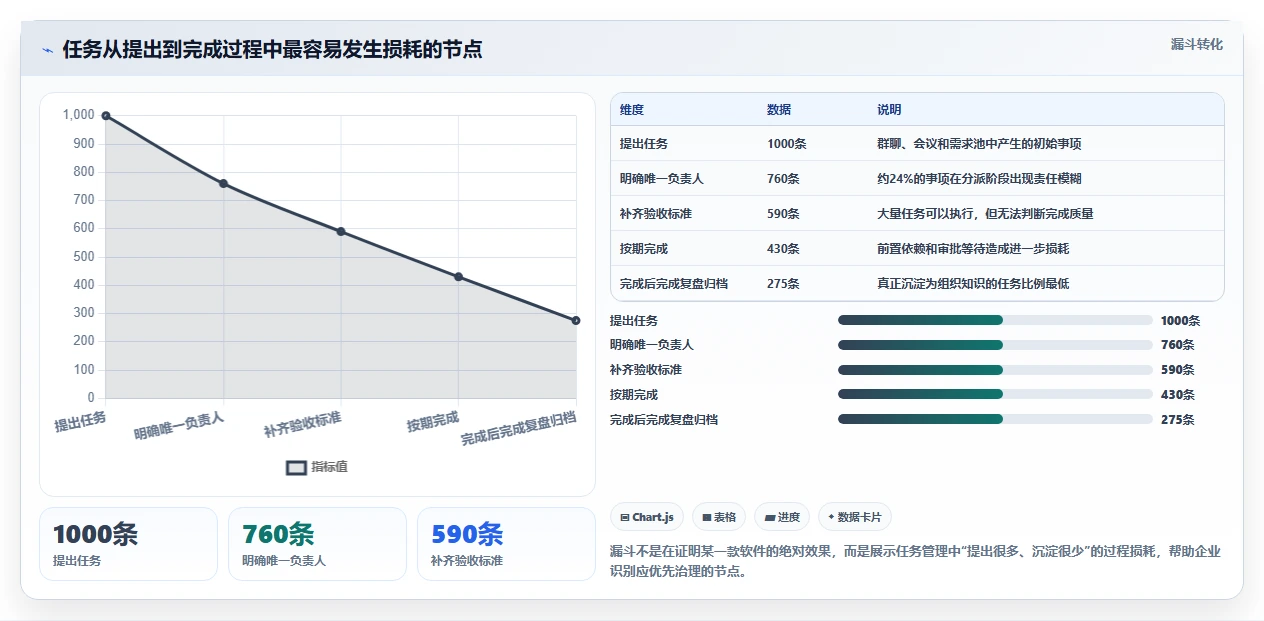This screenshot has width=1264, height=621.
Task: Click the chart data point for 按期完成
Action: tap(458, 277)
